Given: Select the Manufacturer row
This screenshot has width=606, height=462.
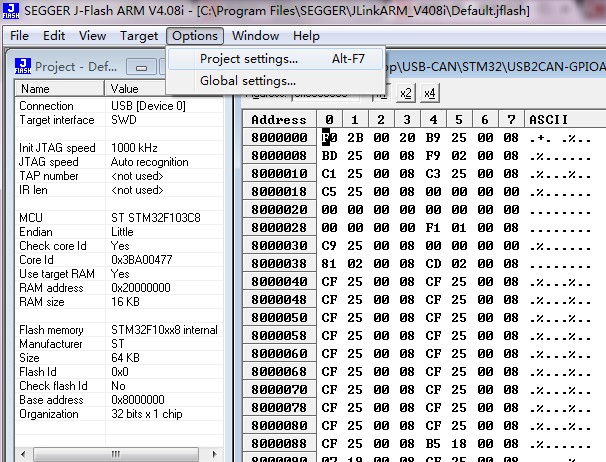Looking at the screenshot, I should (119, 344).
